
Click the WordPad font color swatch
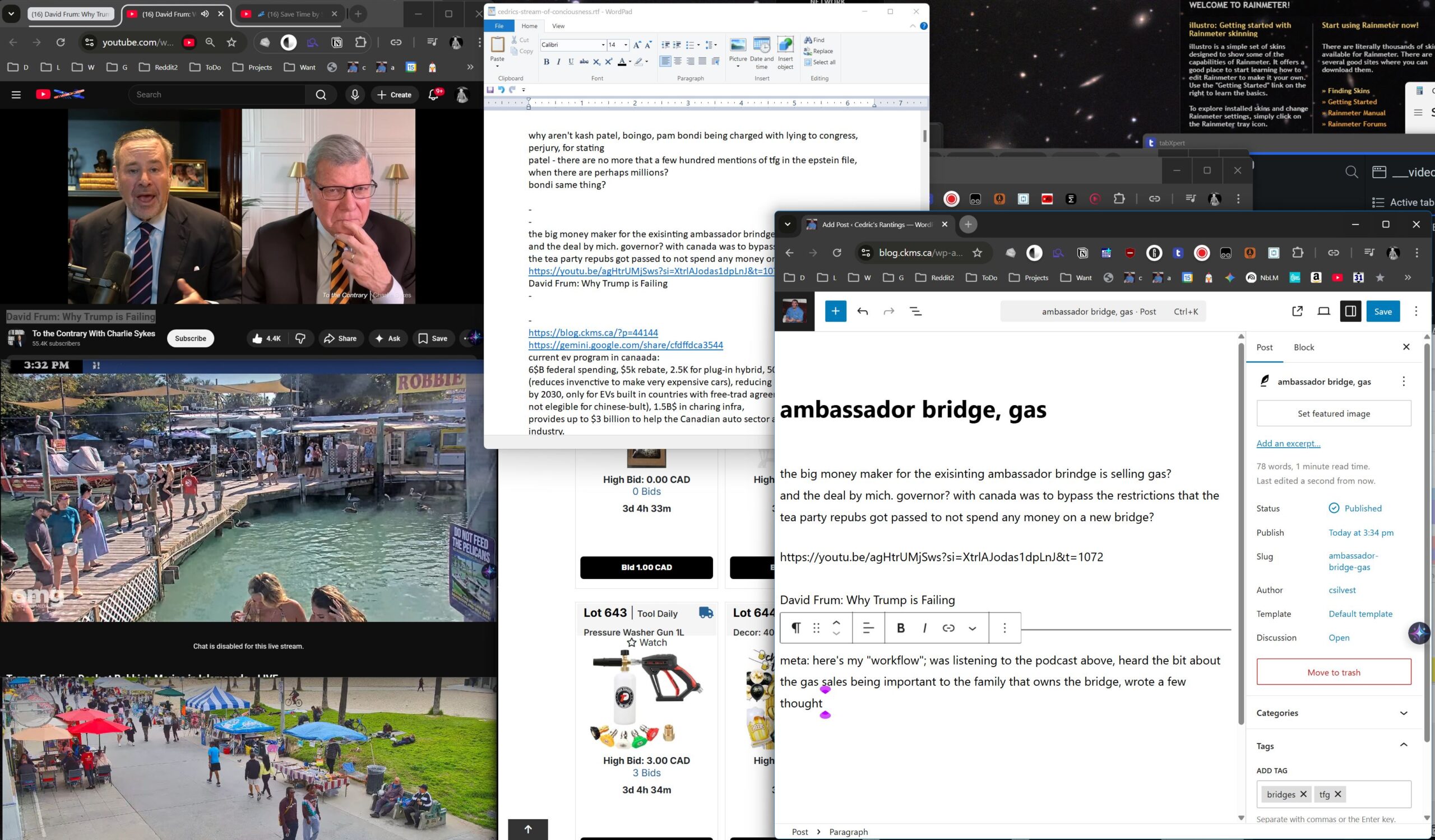[x=621, y=62]
